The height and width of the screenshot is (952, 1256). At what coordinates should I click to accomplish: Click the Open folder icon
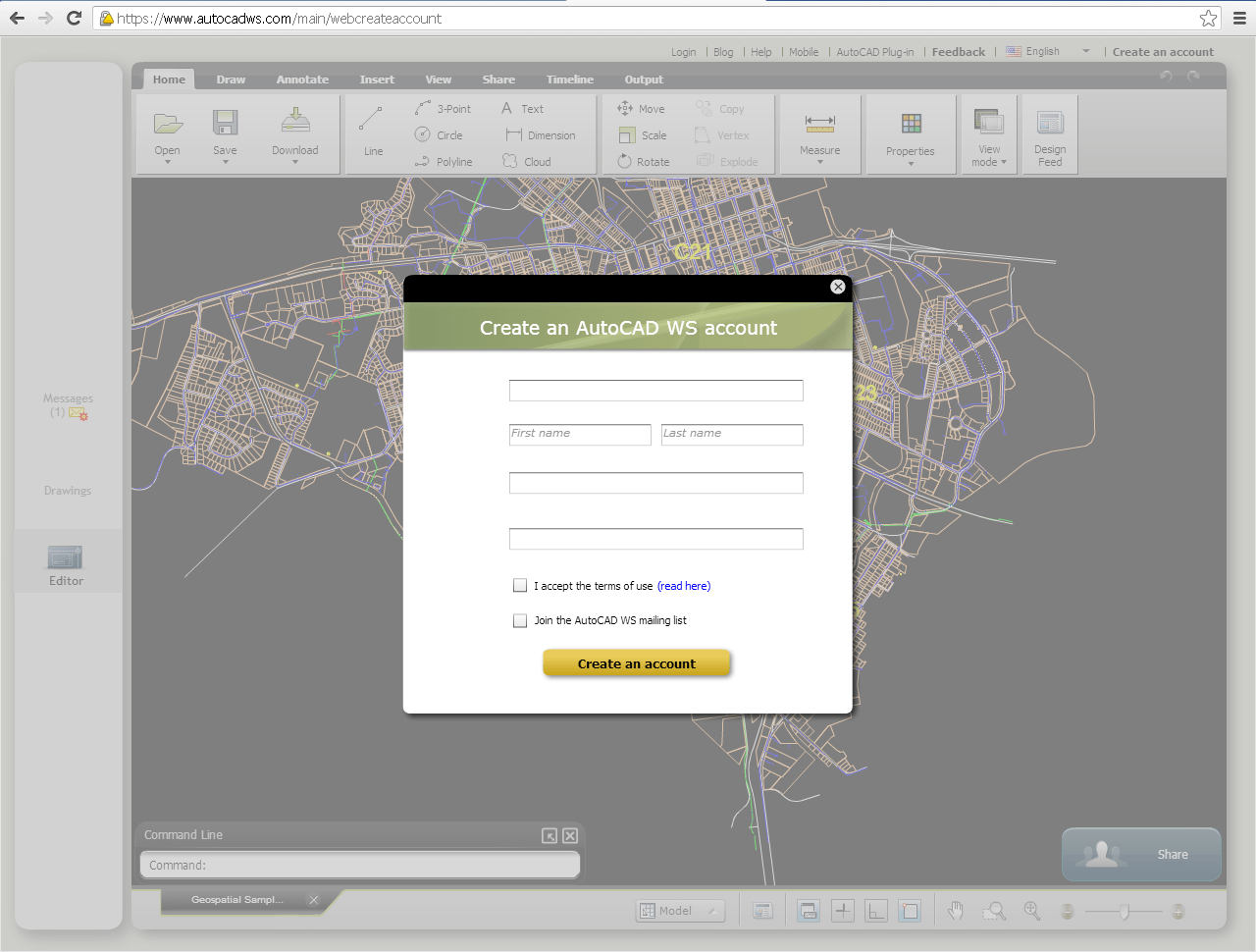point(168,123)
